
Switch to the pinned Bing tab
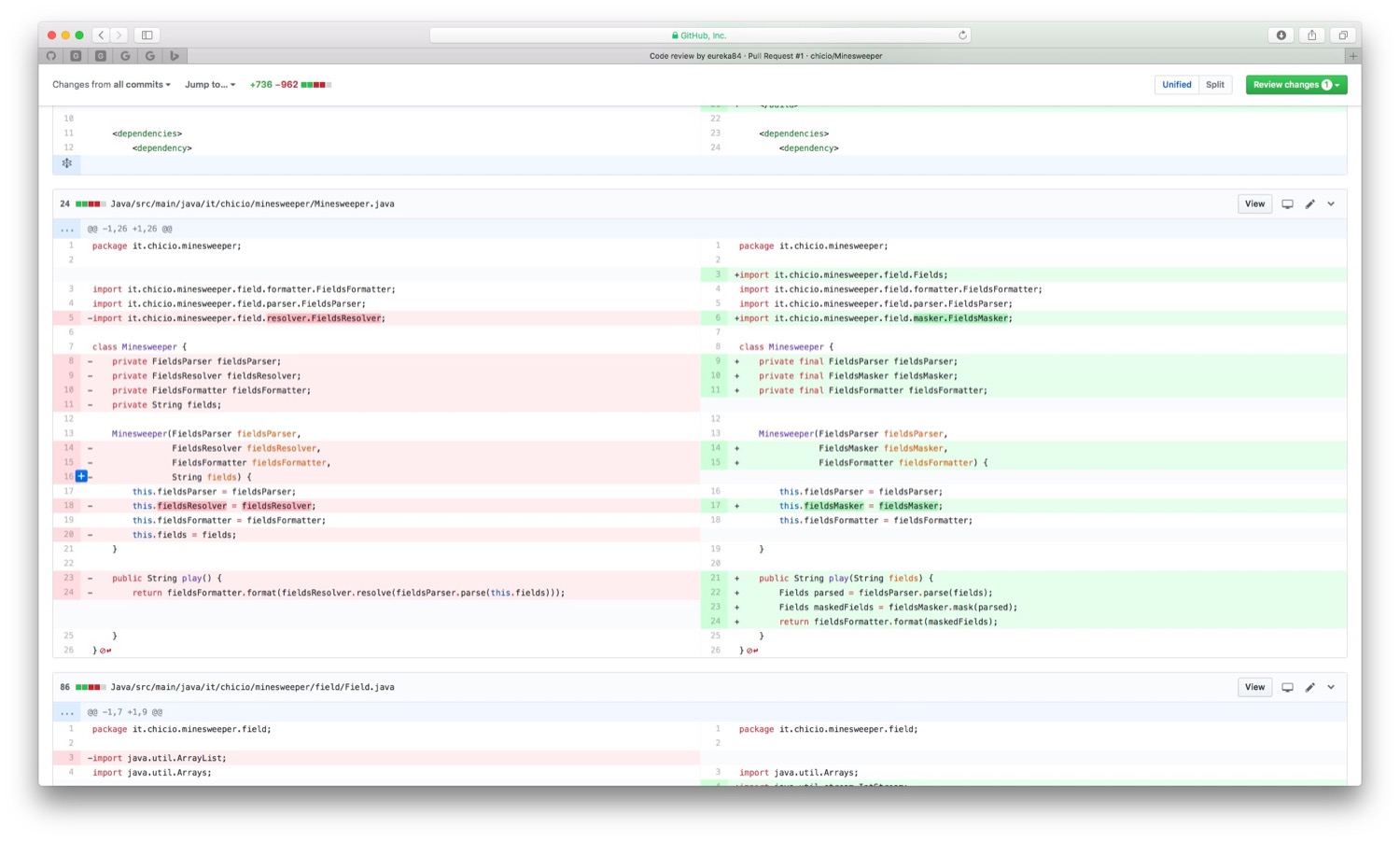[175, 56]
